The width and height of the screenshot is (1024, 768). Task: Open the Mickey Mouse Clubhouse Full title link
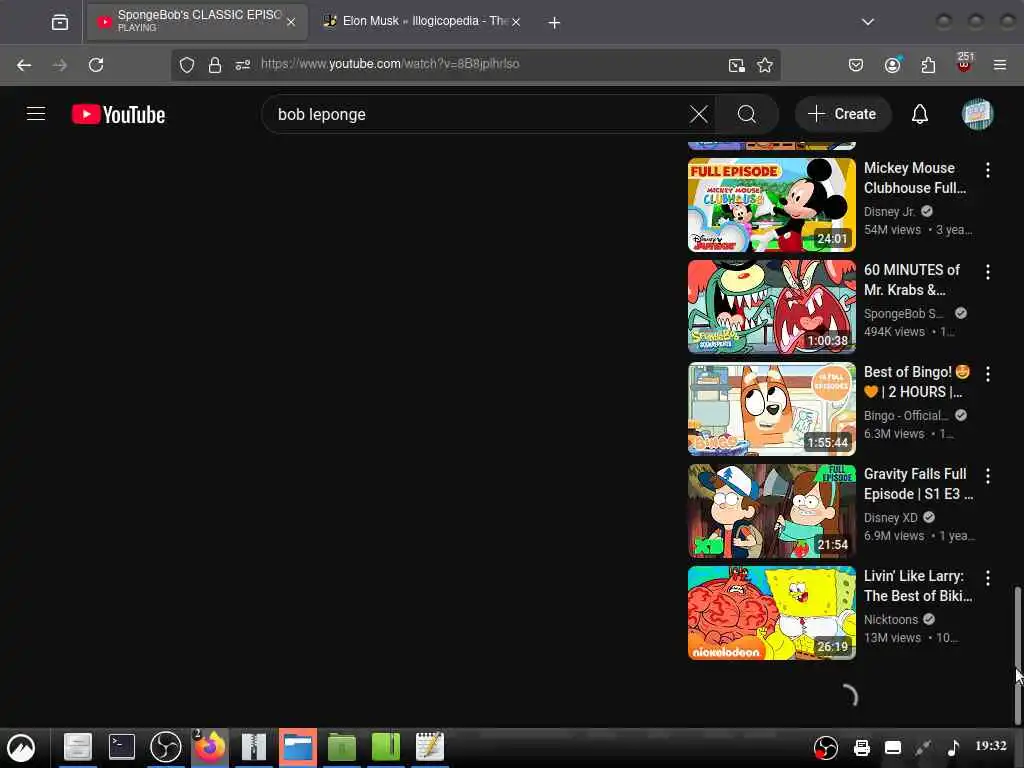tap(914, 178)
